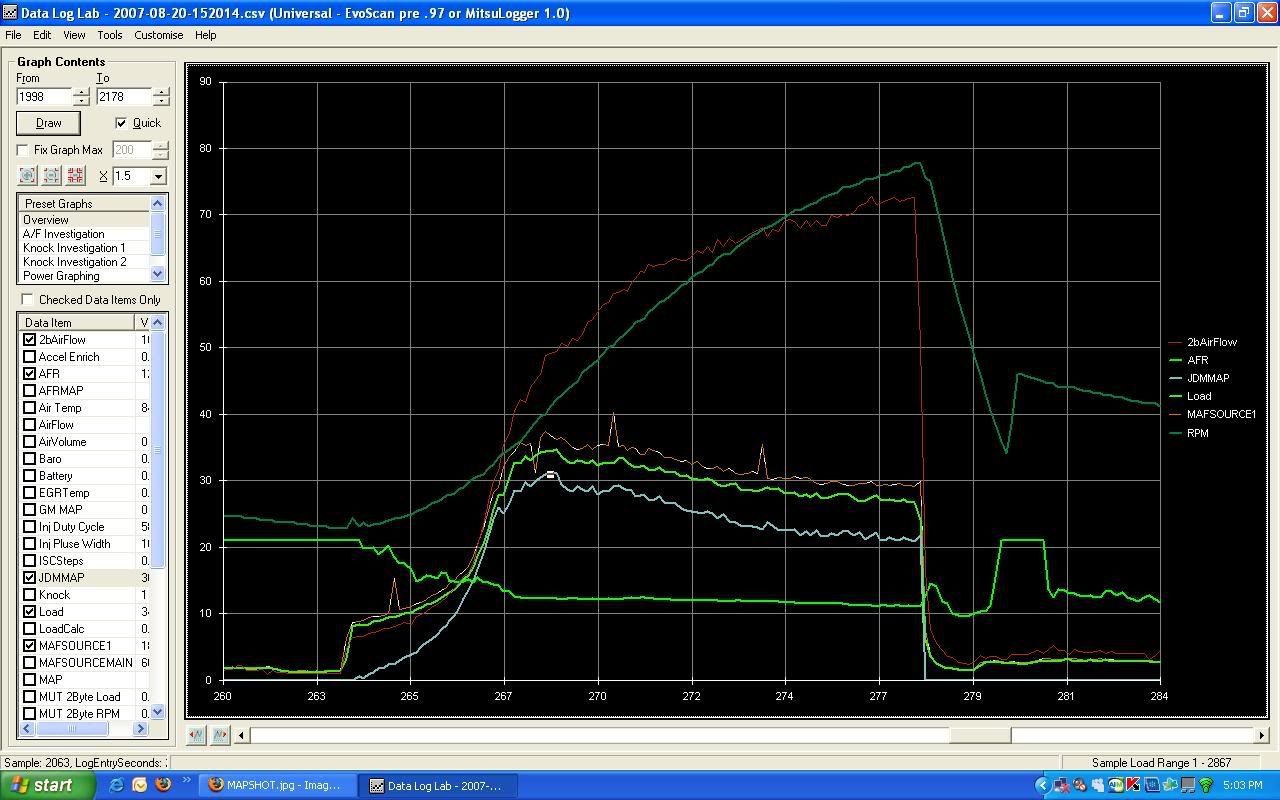Click the shift graph right icon
Viewport: 1280px width, 800px height.
click(220, 735)
